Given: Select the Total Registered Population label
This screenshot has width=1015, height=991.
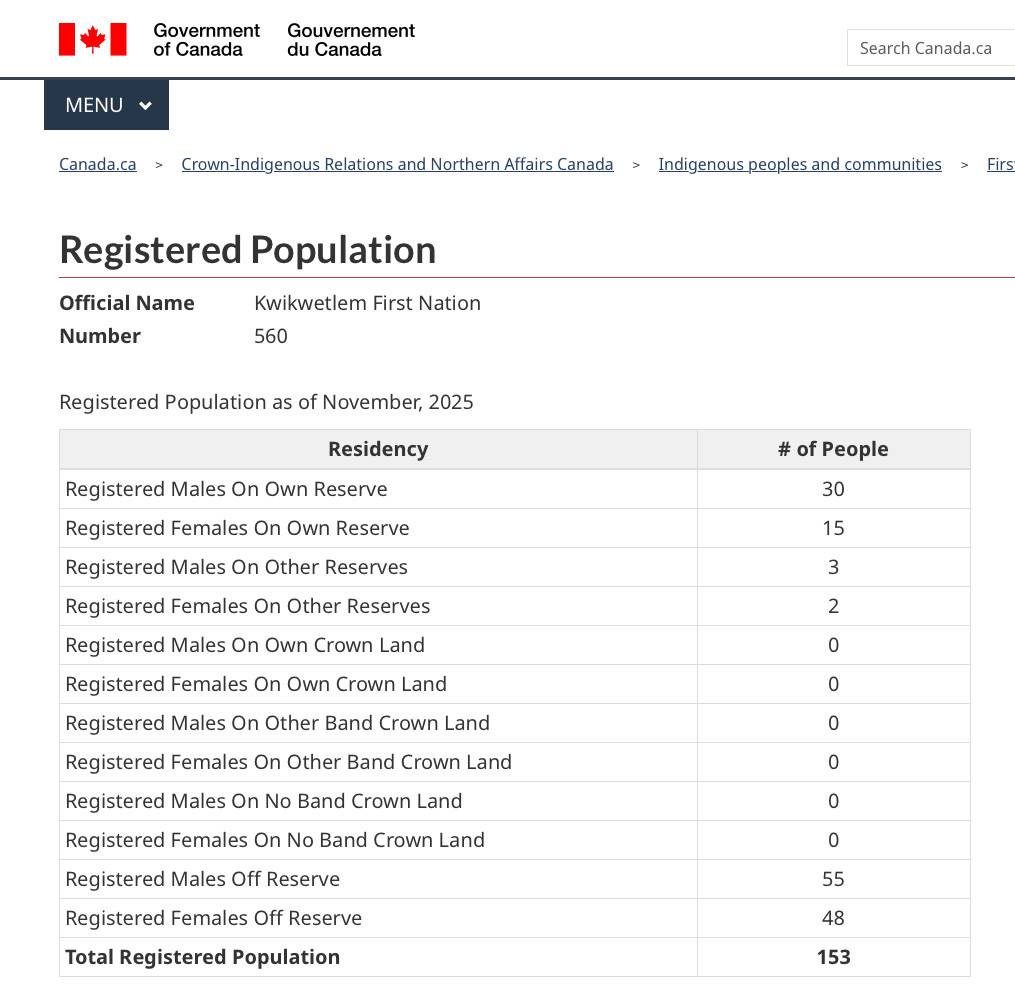Looking at the screenshot, I should [x=202, y=957].
